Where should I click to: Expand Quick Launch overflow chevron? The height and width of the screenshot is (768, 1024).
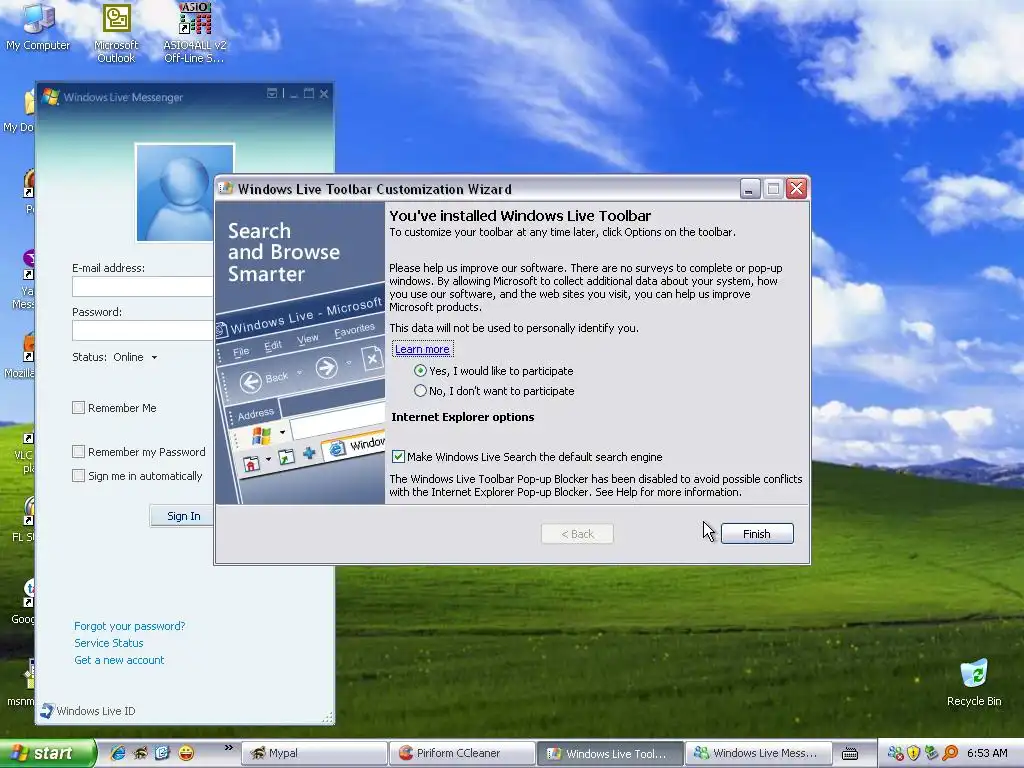(x=229, y=748)
